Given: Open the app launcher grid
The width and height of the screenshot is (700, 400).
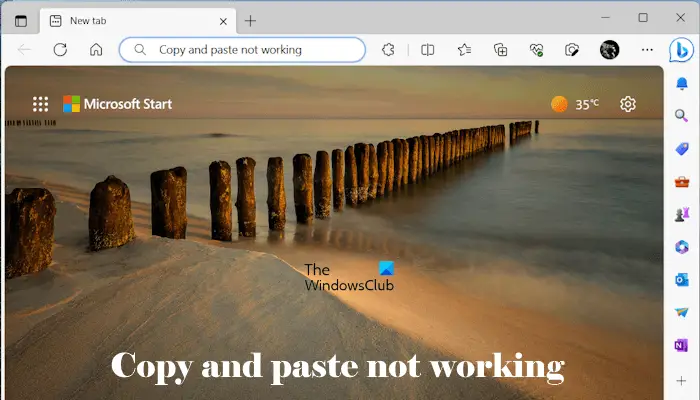Looking at the screenshot, I should pos(41,104).
